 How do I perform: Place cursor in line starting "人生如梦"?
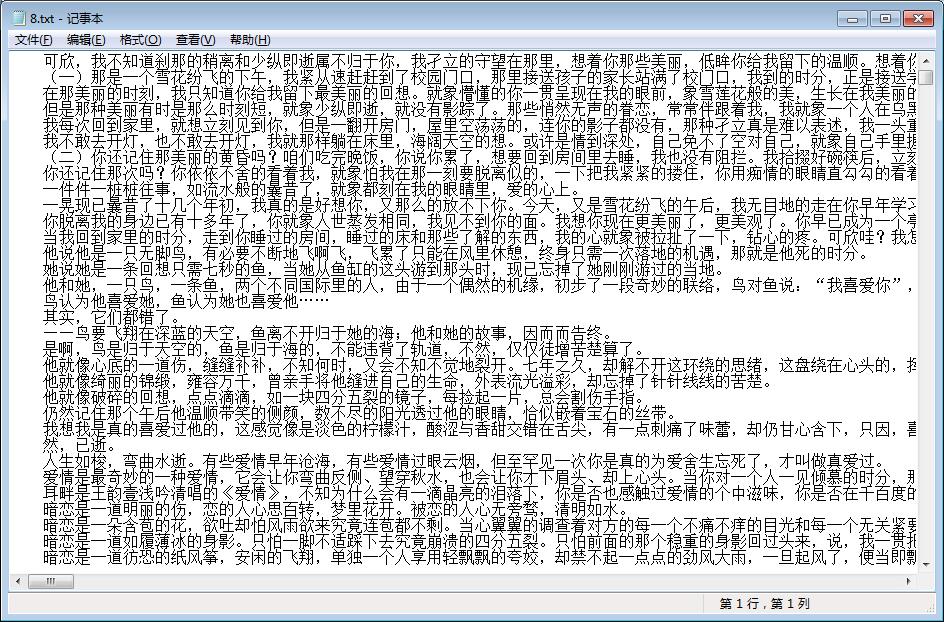point(200,460)
